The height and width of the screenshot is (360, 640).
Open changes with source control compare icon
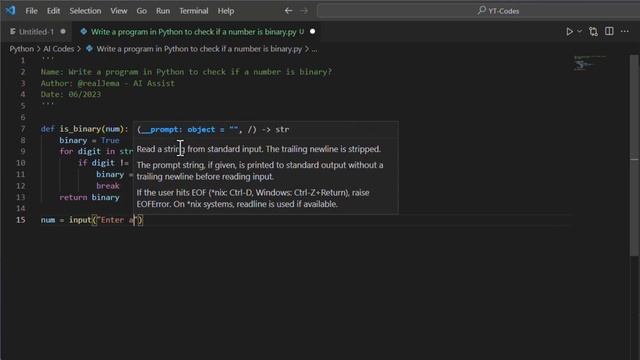click(x=593, y=31)
